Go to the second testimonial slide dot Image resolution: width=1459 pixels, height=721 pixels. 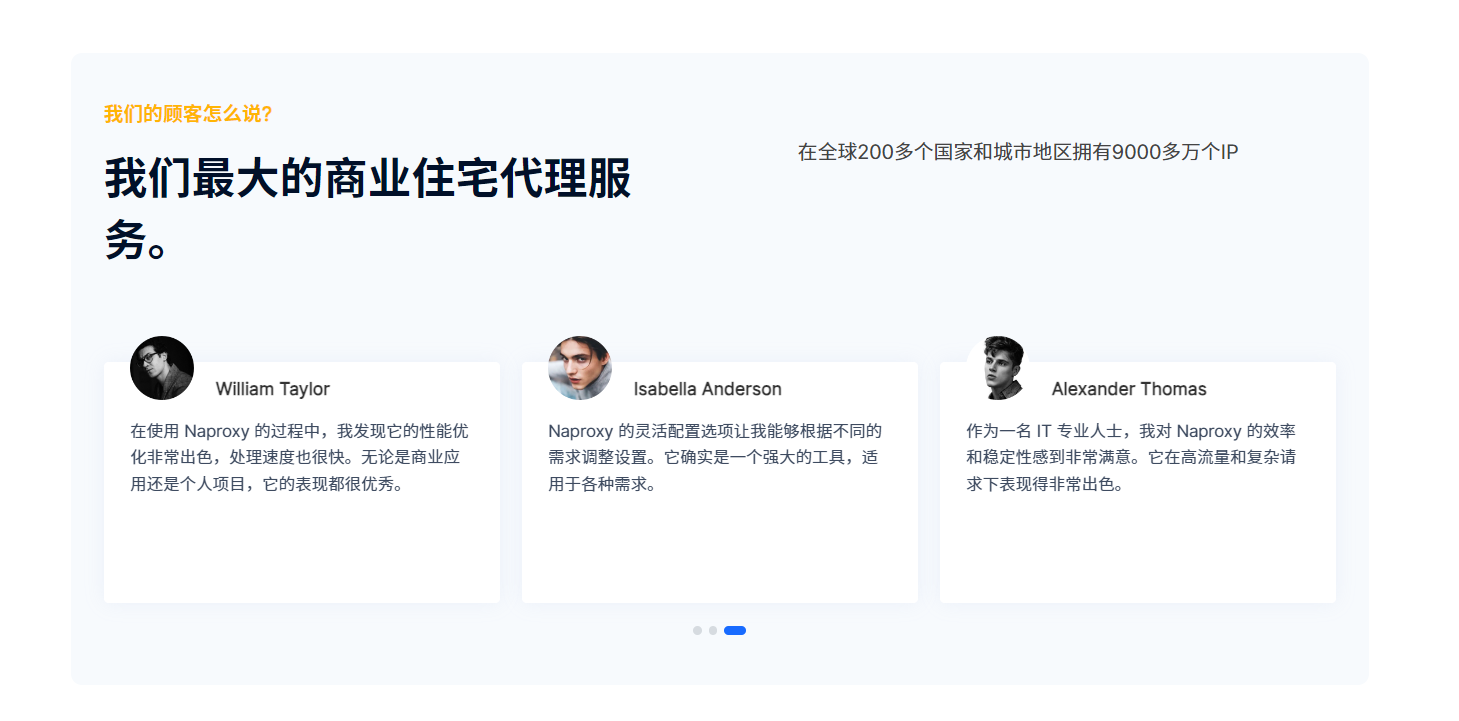[713, 630]
